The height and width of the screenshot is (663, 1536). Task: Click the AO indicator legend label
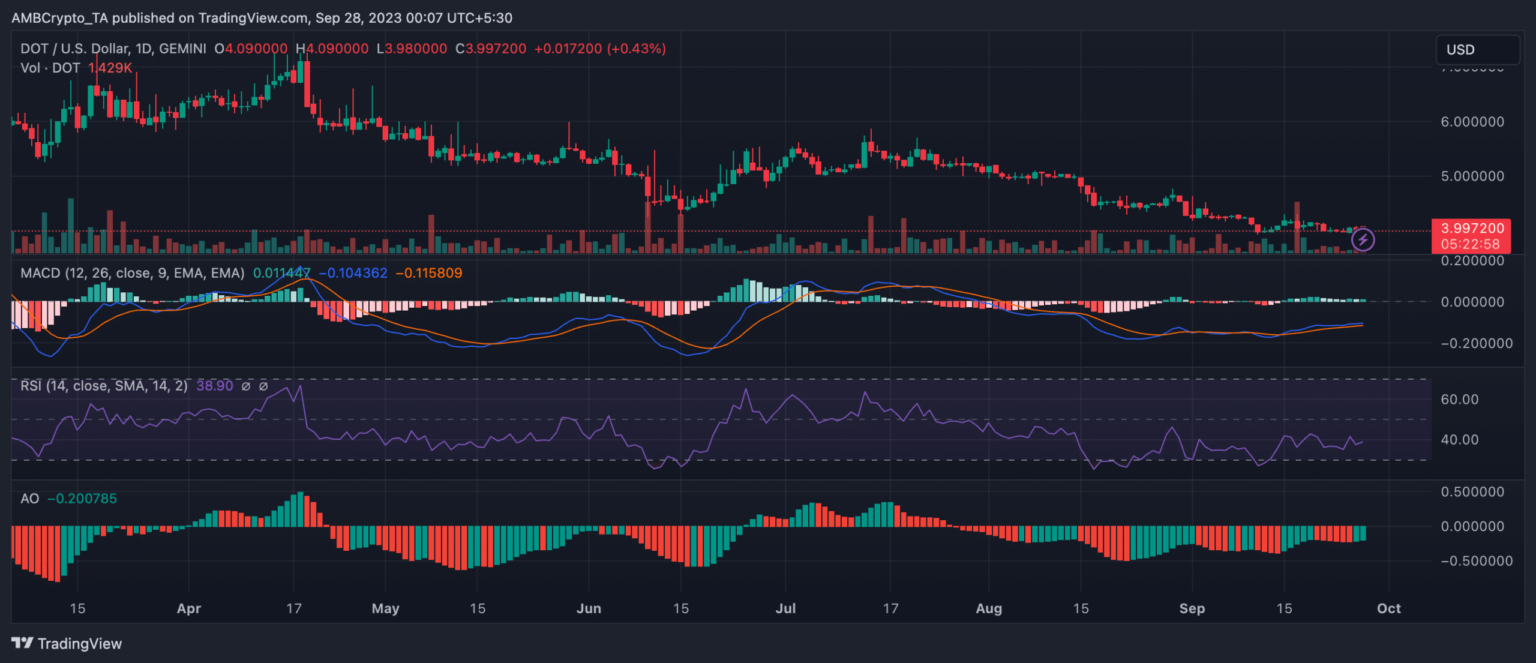29,498
